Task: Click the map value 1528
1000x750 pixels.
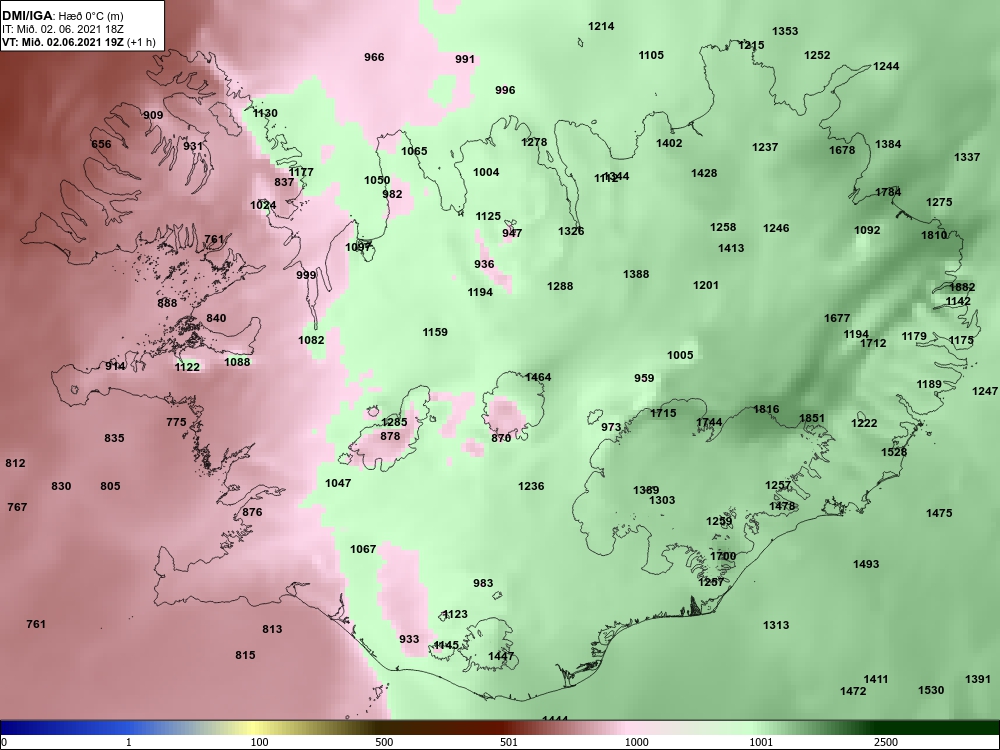Action: [x=893, y=452]
